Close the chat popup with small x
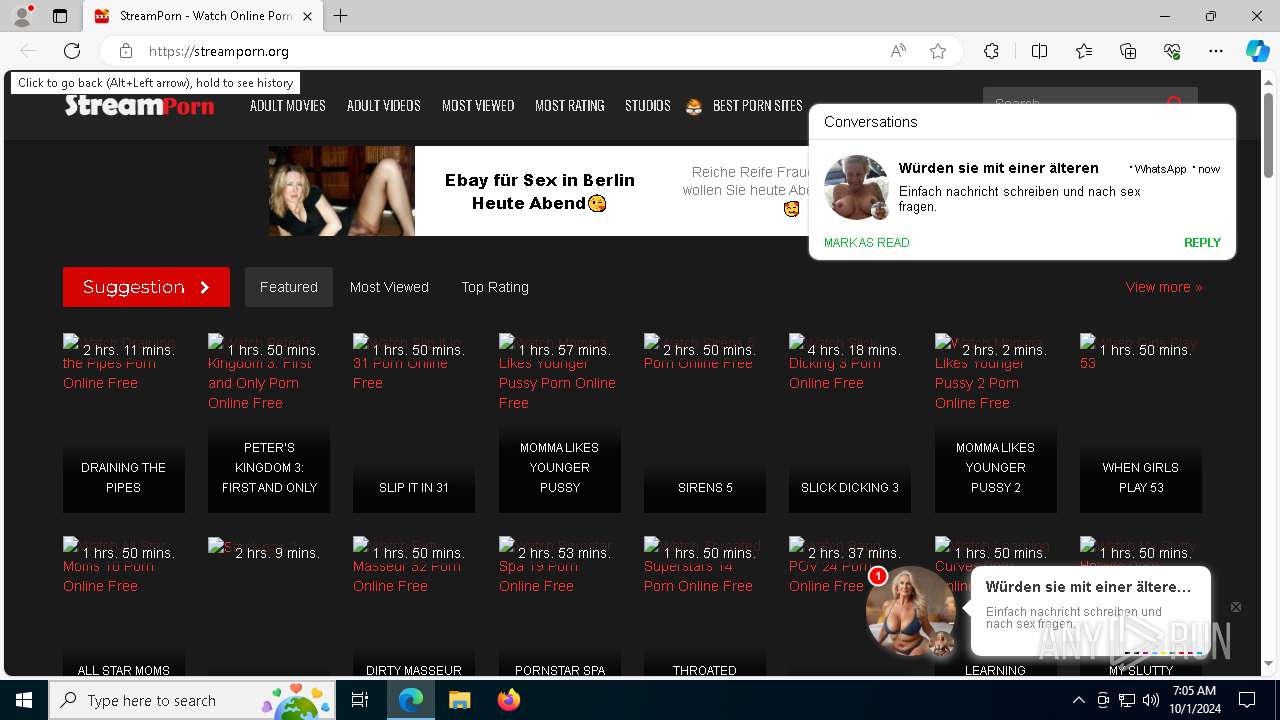Viewport: 1280px width, 720px height. coord(1236,607)
